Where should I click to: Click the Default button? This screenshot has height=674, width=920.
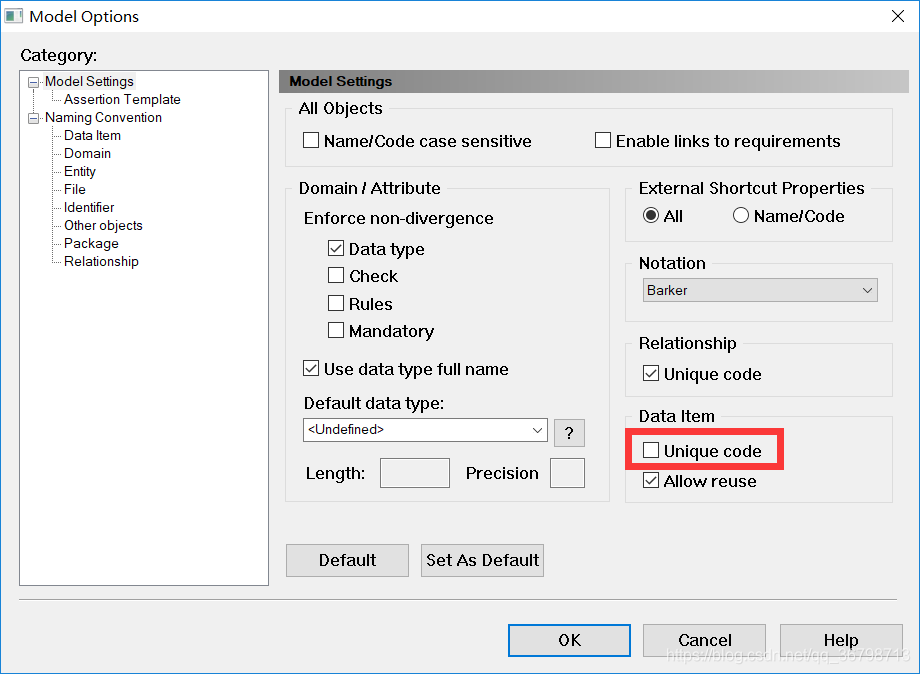(347, 560)
